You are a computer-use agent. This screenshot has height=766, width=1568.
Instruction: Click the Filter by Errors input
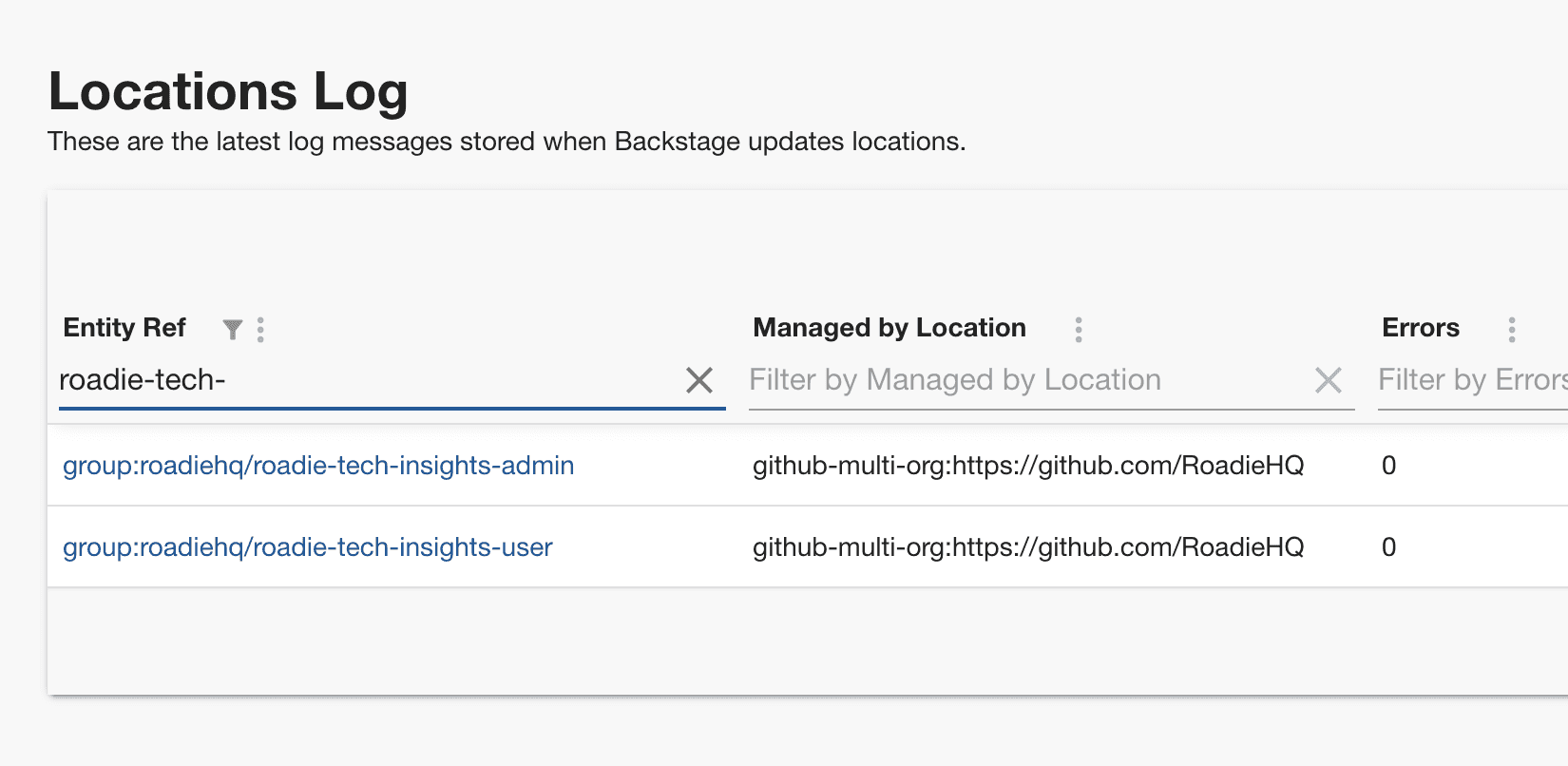(x=1472, y=380)
